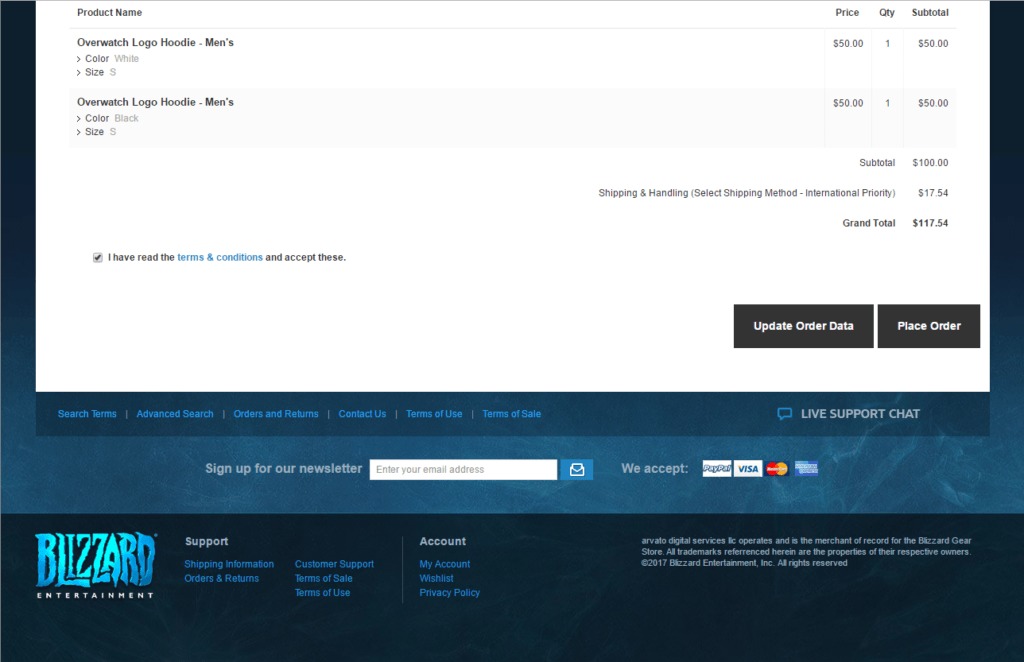Open the Search Terms footer link
This screenshot has height=662, width=1024.
[x=87, y=414]
